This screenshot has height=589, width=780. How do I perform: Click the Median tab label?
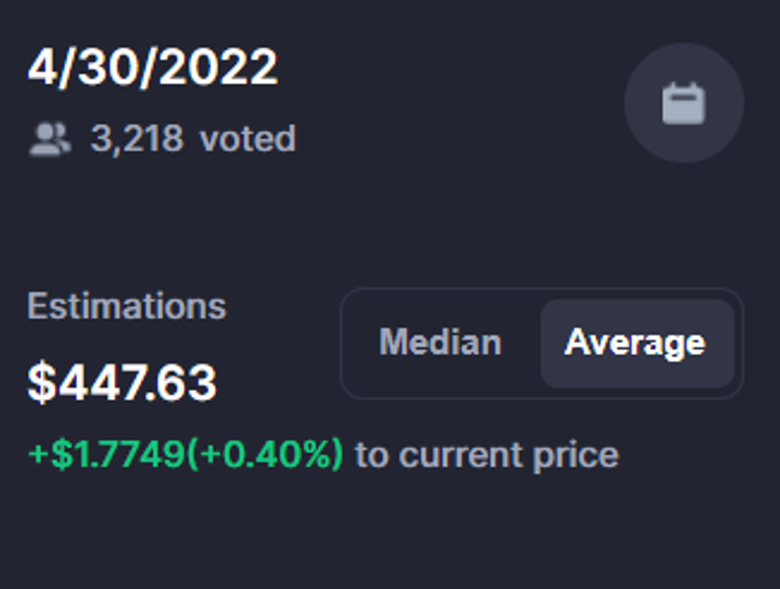[x=440, y=343]
